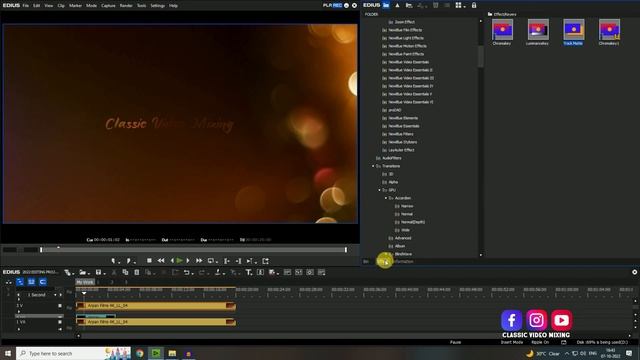This screenshot has height=360, width=640.
Task: Step back one frame in the player
Action: (x=172, y=260)
